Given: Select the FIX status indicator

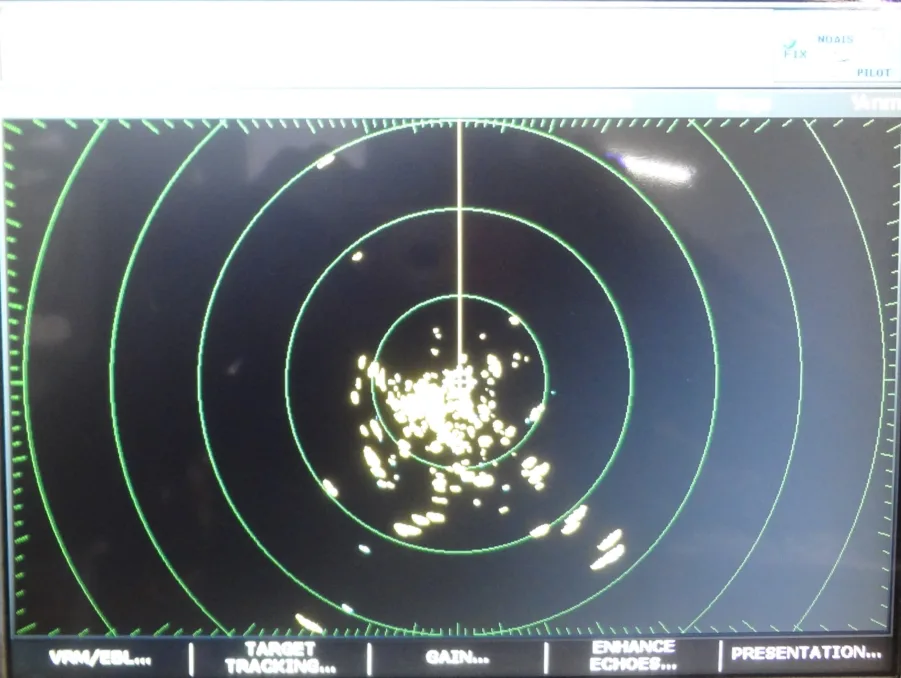Looking at the screenshot, I should click(795, 51).
